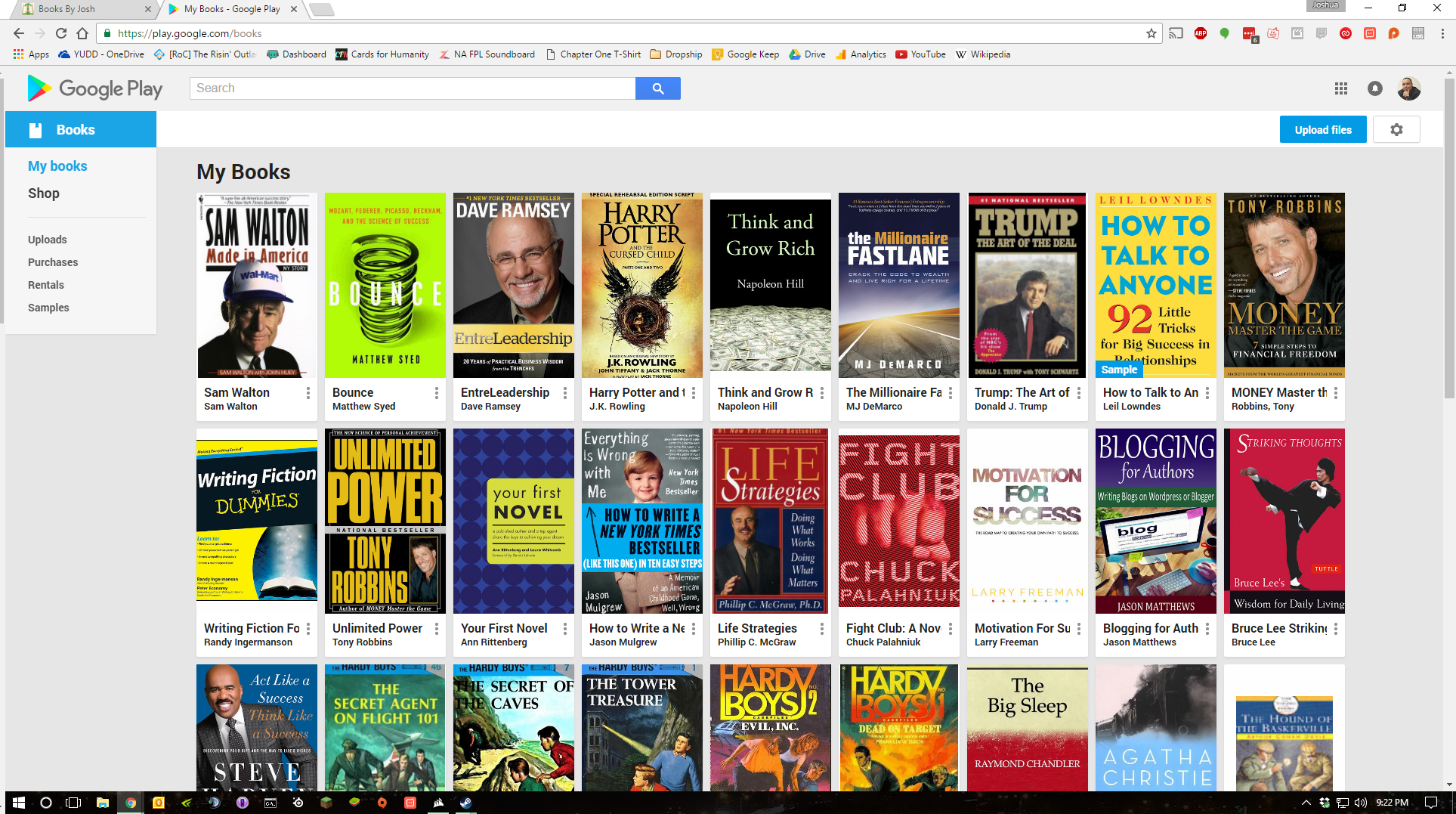Screen dimensions: 1456x814
Task: Click the browser back arrow
Action: (x=19, y=33)
